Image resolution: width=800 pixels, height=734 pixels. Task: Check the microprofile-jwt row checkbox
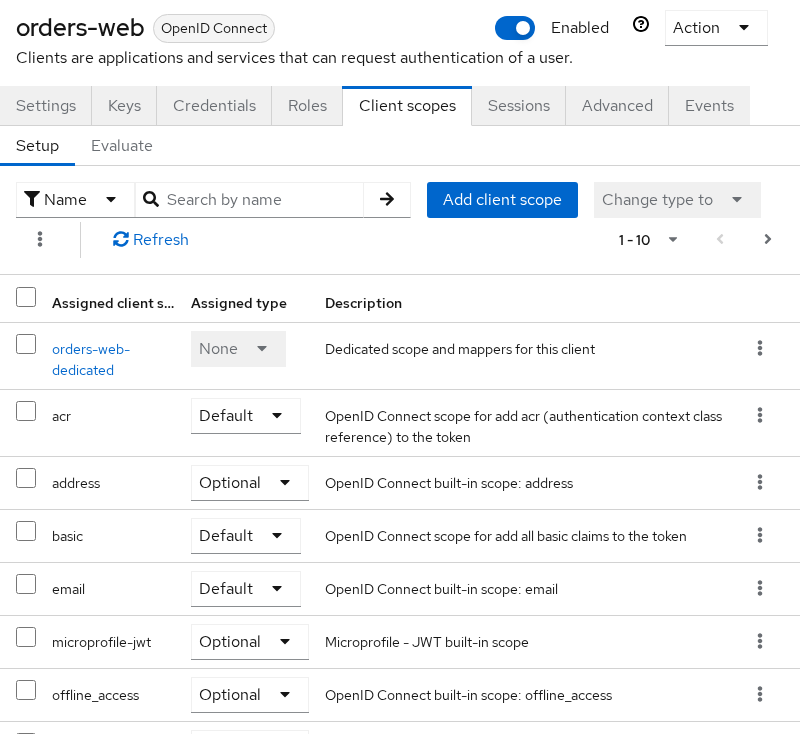click(26, 637)
